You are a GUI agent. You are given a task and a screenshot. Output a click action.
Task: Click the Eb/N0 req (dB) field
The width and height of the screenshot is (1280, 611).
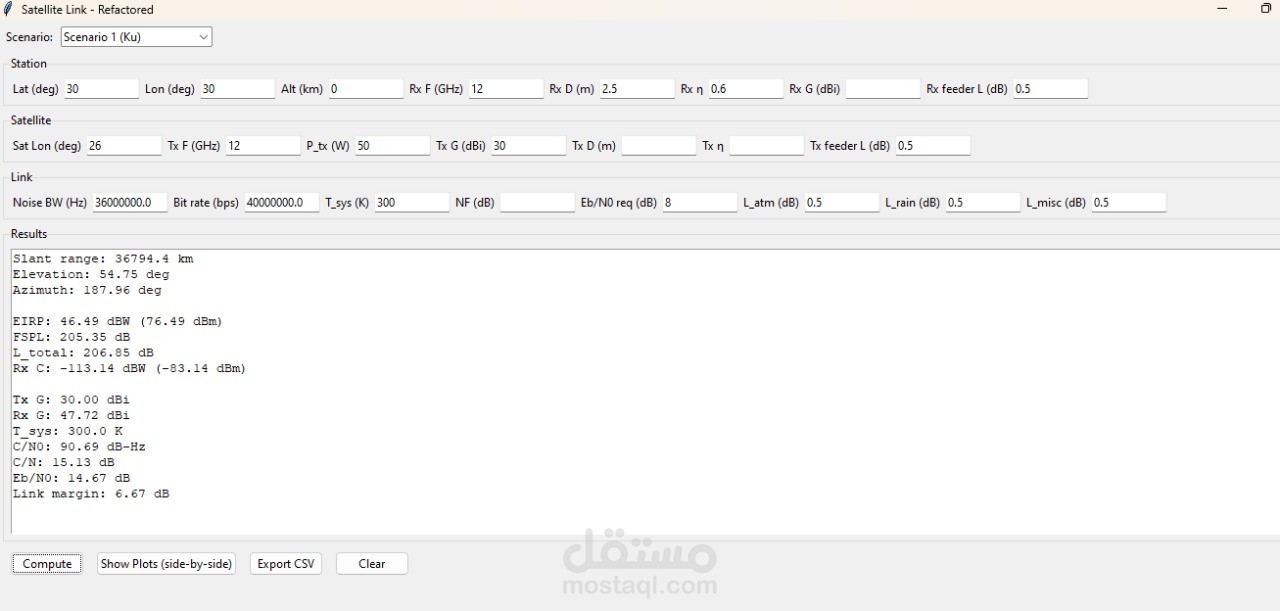(x=699, y=202)
